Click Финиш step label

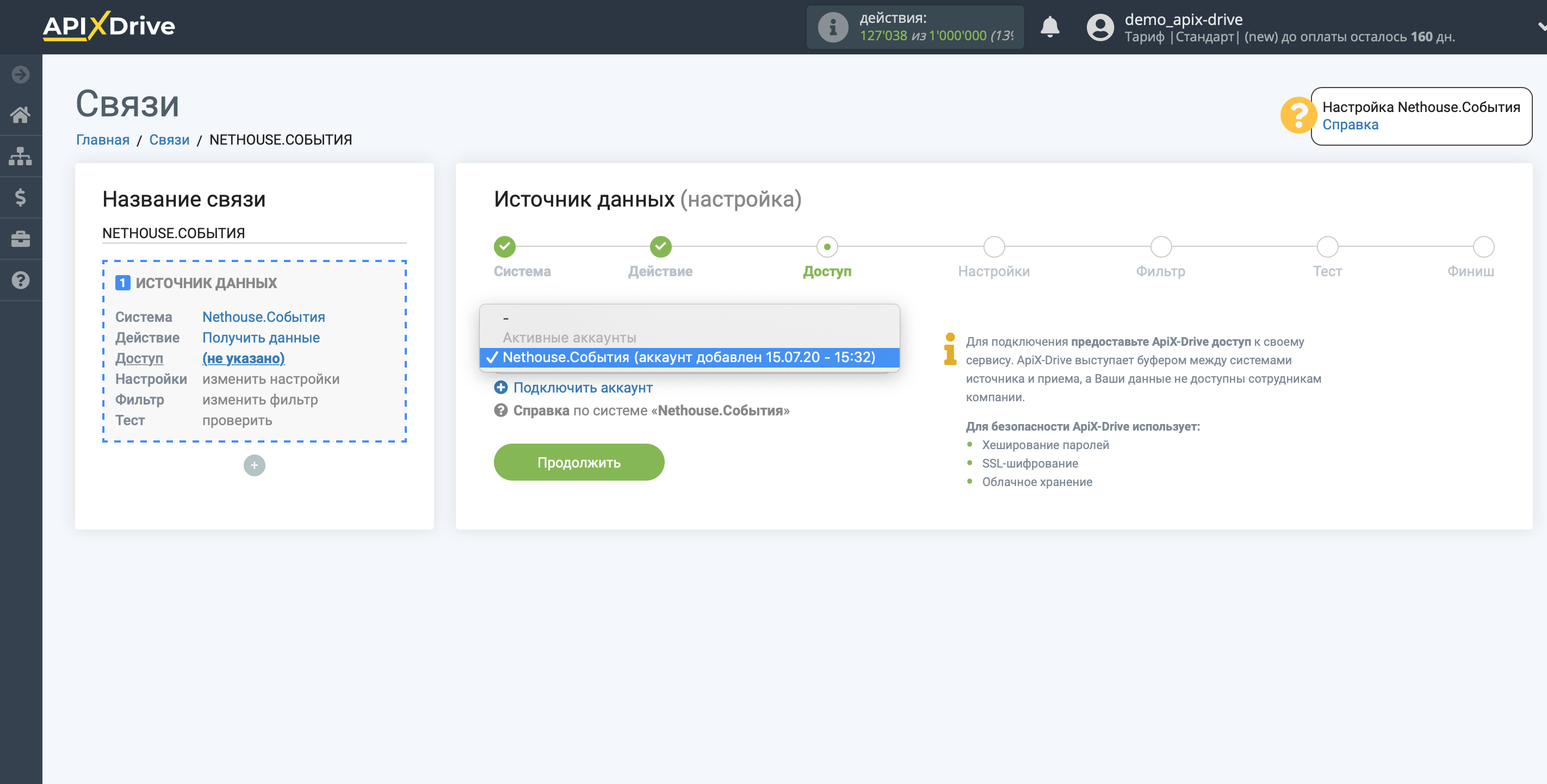1470,271
